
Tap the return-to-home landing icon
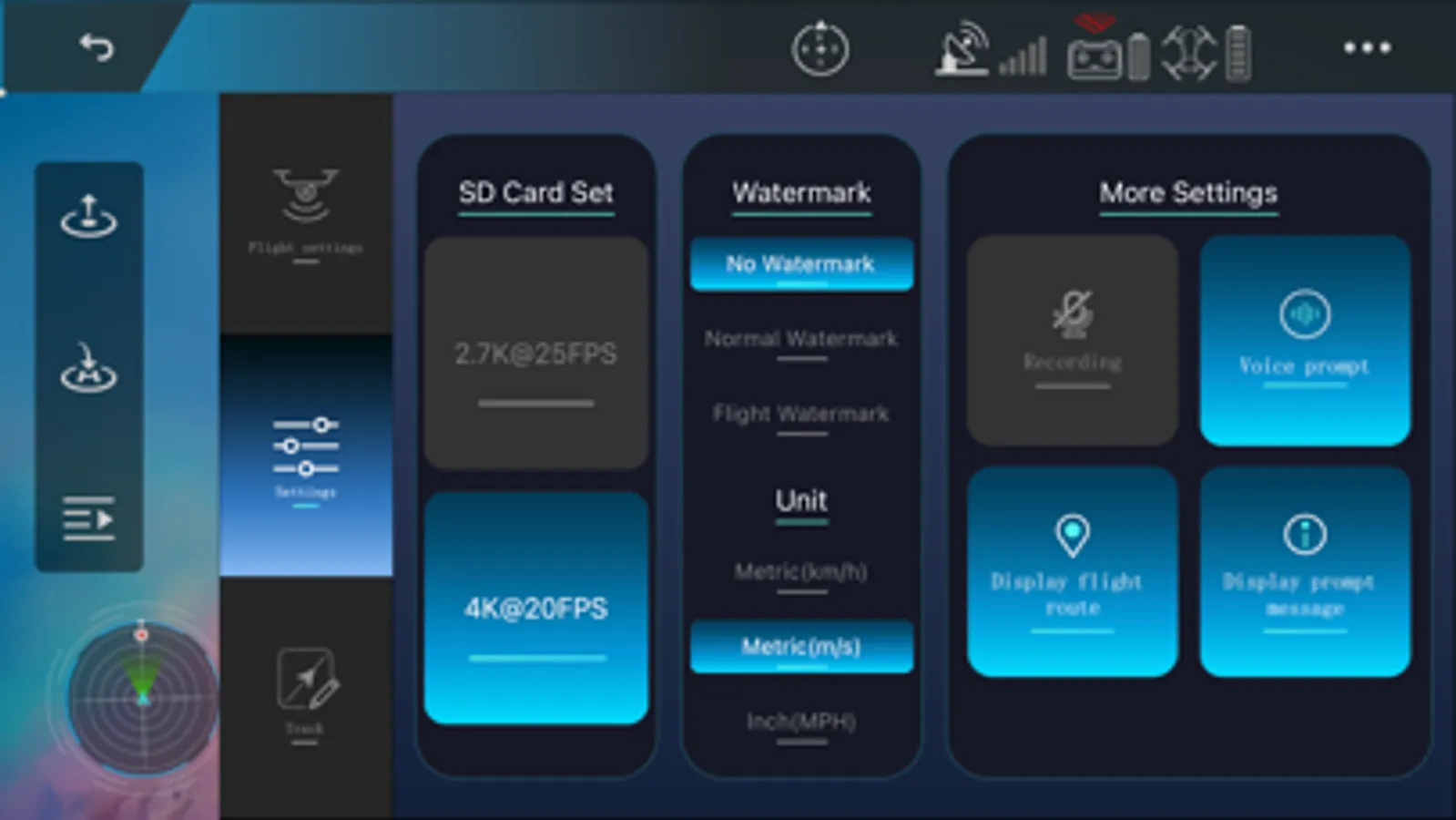click(88, 367)
